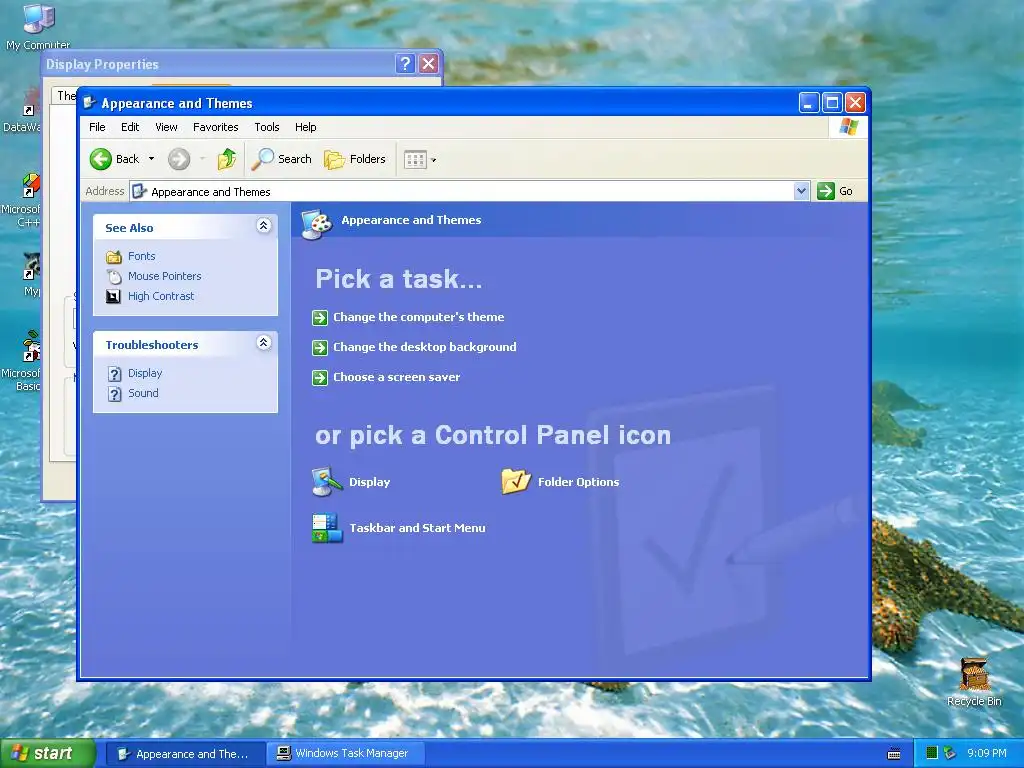Click the keyboard icon in the taskbar
The height and width of the screenshot is (768, 1024).
pyautogui.click(x=894, y=754)
